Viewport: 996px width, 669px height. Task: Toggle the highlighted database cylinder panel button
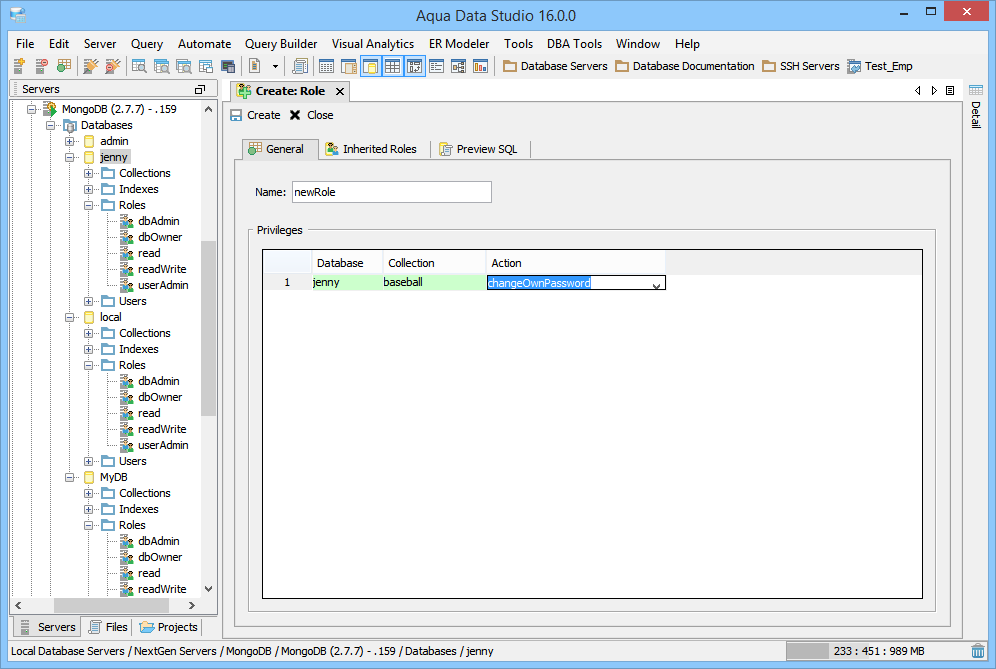tap(370, 65)
